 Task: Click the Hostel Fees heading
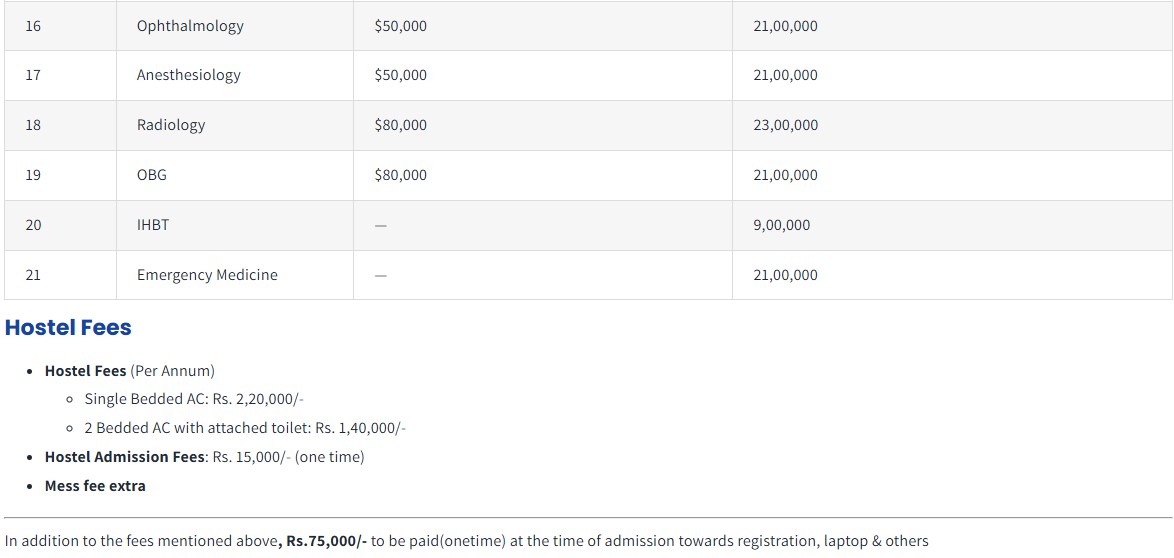click(68, 328)
